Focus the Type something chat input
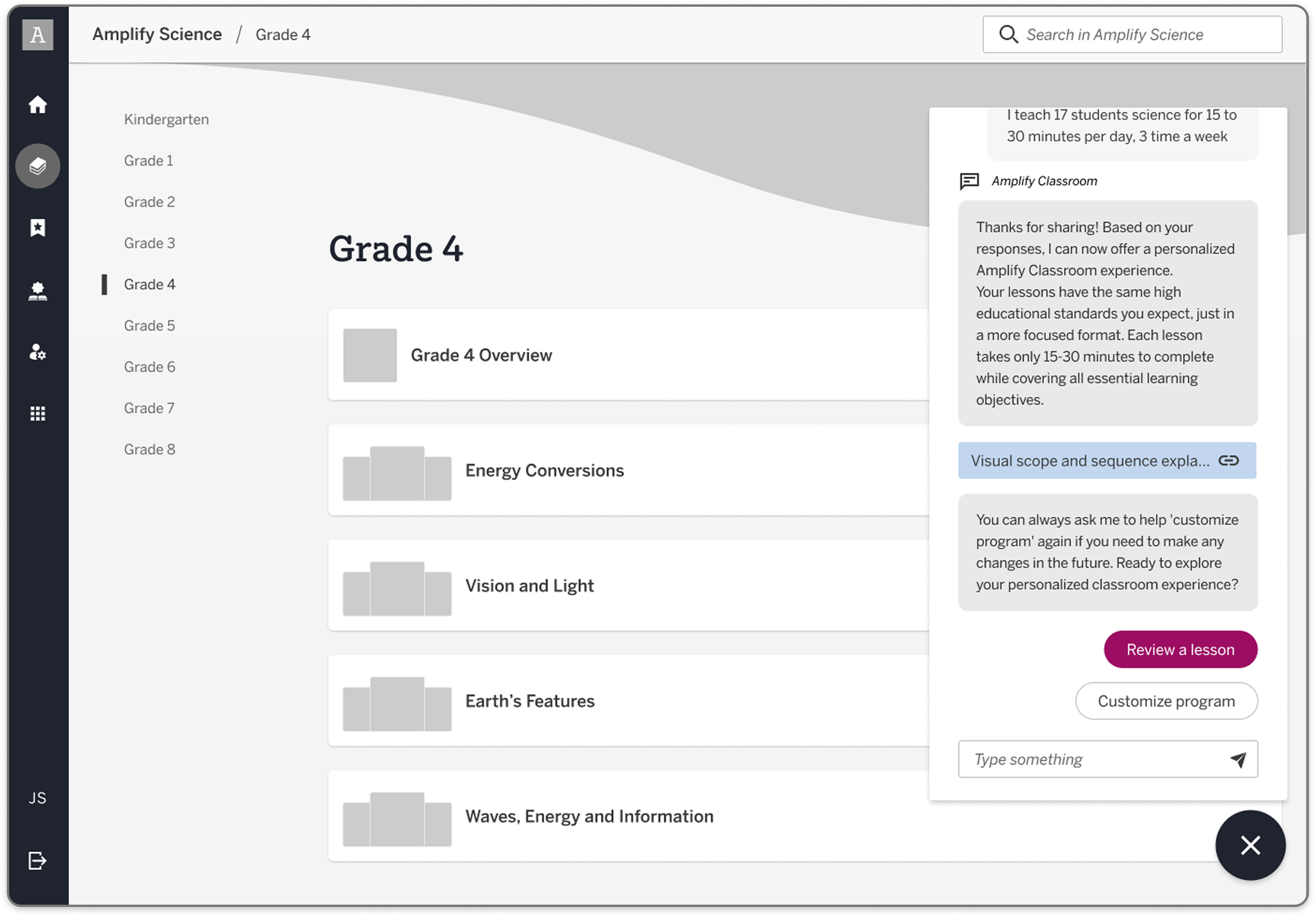1316x916 pixels. 1108,760
